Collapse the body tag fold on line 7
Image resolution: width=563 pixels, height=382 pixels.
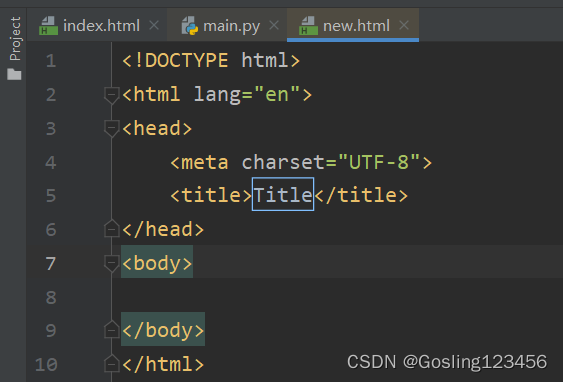point(112,263)
